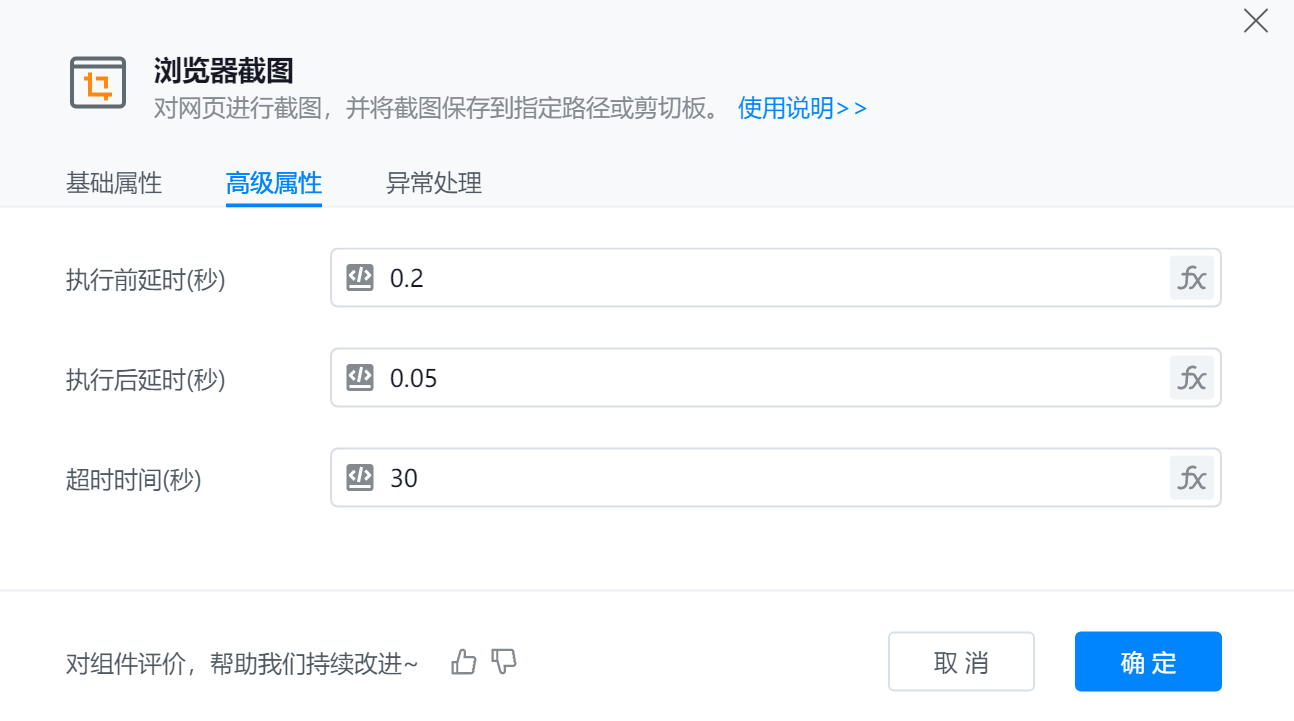Open fx expression editor for 执行前延时
This screenshot has height=721, width=1294.
coord(1191,278)
